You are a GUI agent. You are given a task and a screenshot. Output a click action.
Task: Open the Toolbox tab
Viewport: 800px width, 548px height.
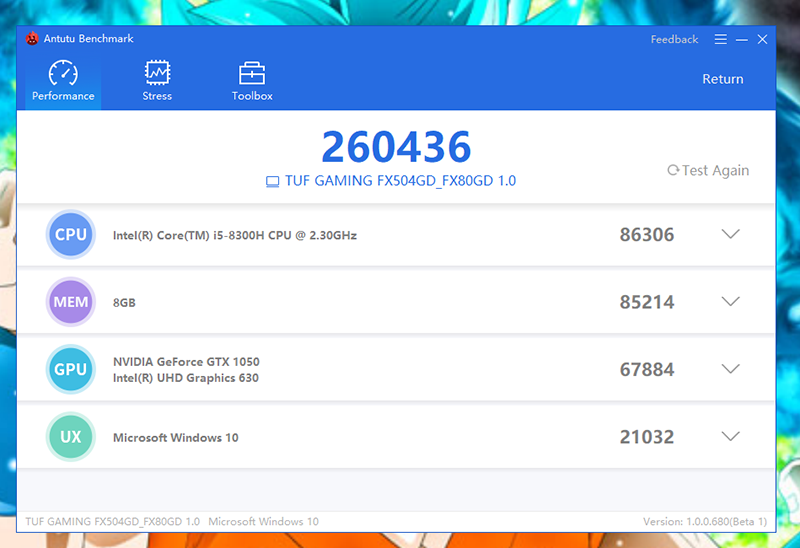click(x=252, y=81)
